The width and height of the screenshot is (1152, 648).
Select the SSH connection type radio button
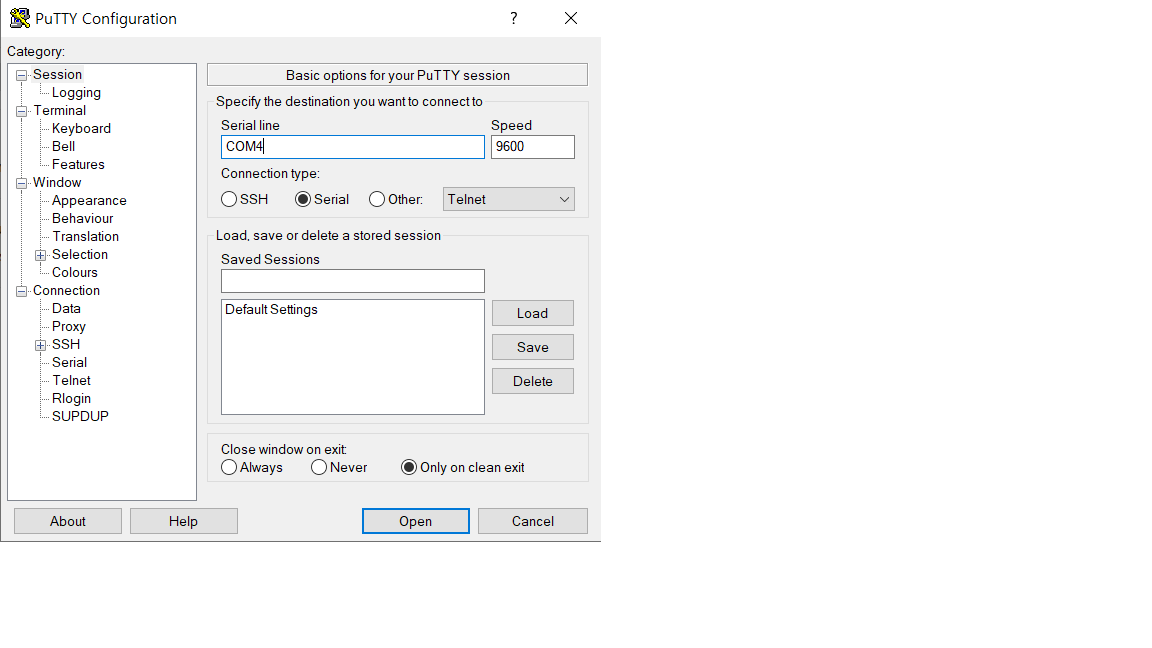[229, 199]
